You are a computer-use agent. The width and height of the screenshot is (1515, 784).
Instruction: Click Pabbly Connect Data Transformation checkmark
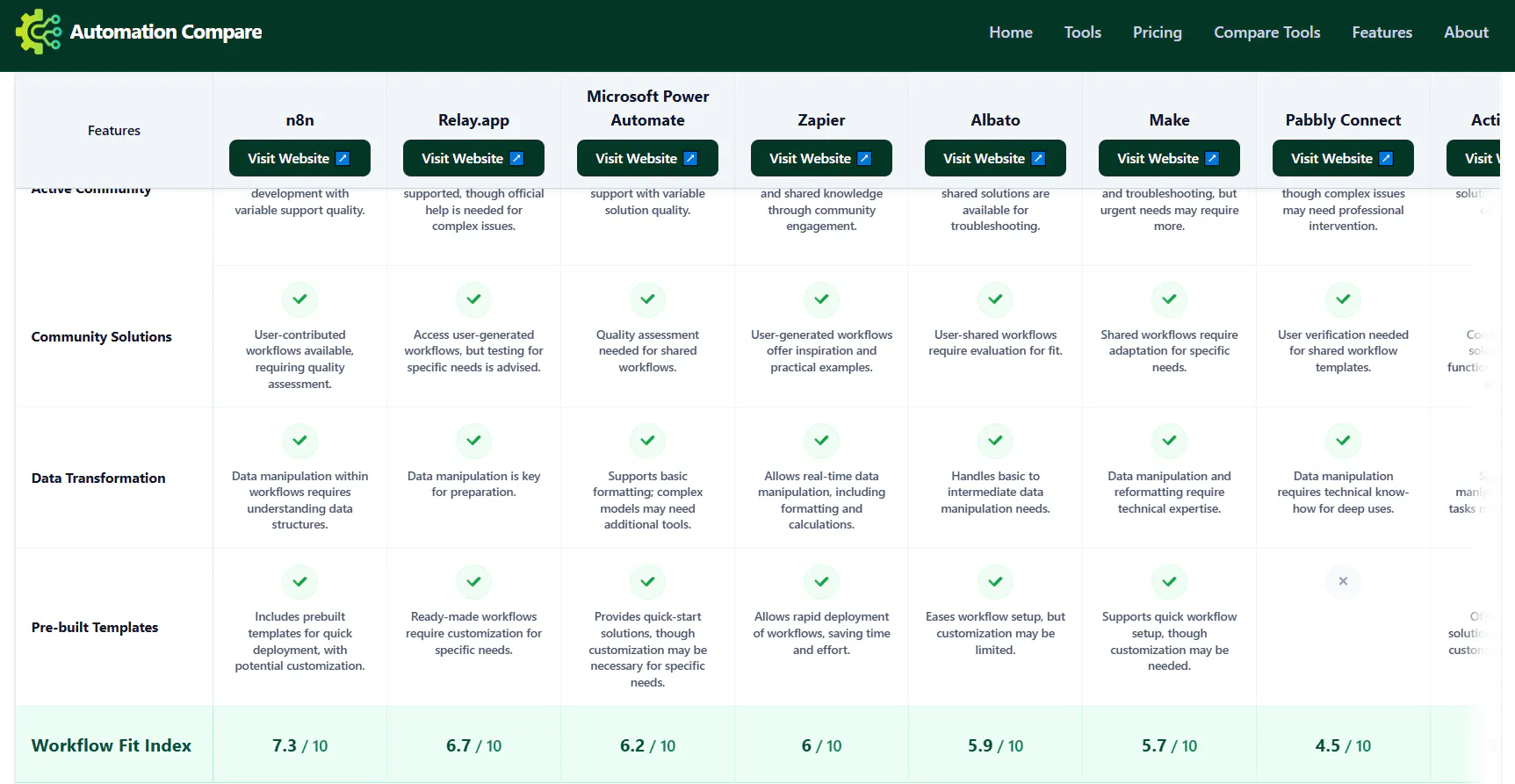tap(1343, 441)
